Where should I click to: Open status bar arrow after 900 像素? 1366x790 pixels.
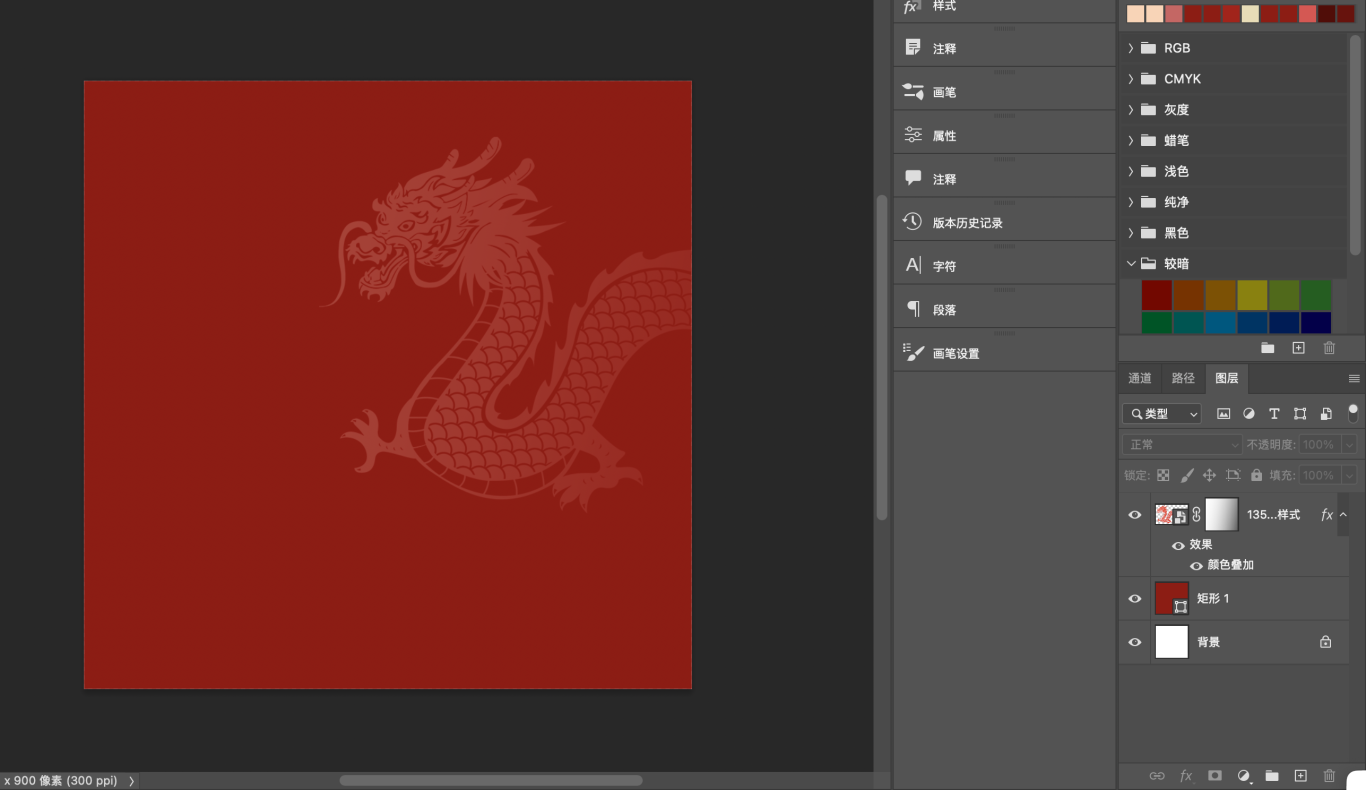coord(131,781)
